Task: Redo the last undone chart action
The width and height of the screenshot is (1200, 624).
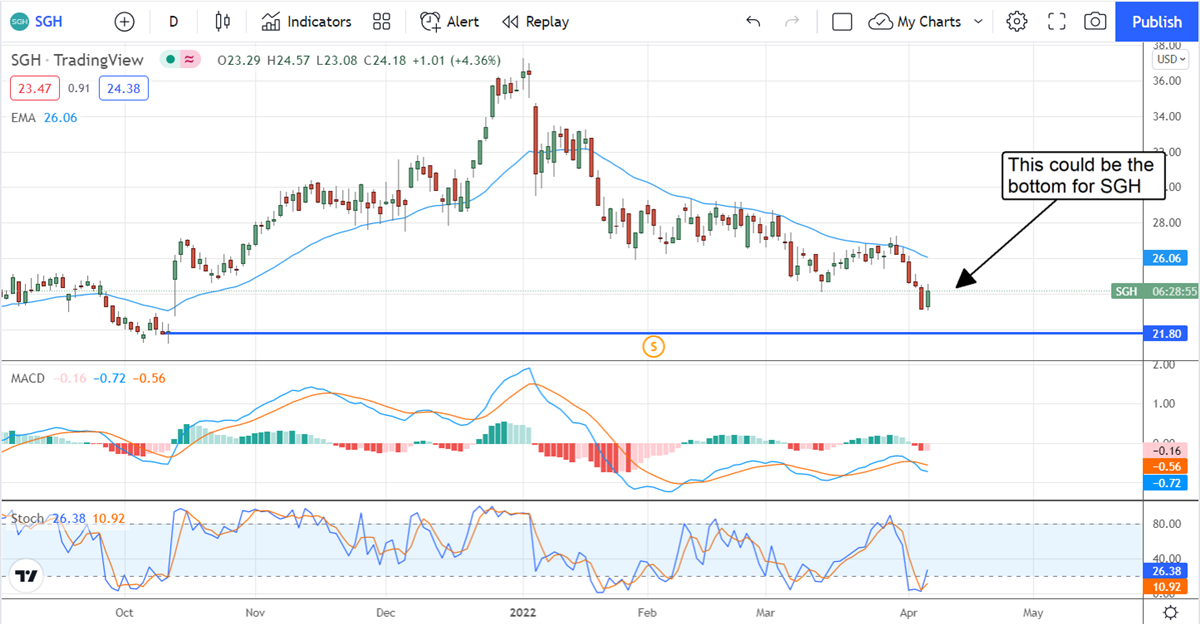Action: click(x=792, y=21)
